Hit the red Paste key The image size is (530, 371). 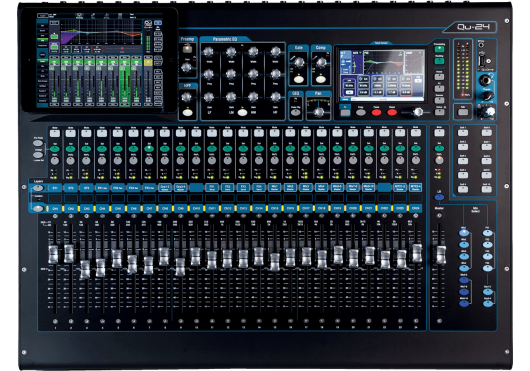[376, 112]
